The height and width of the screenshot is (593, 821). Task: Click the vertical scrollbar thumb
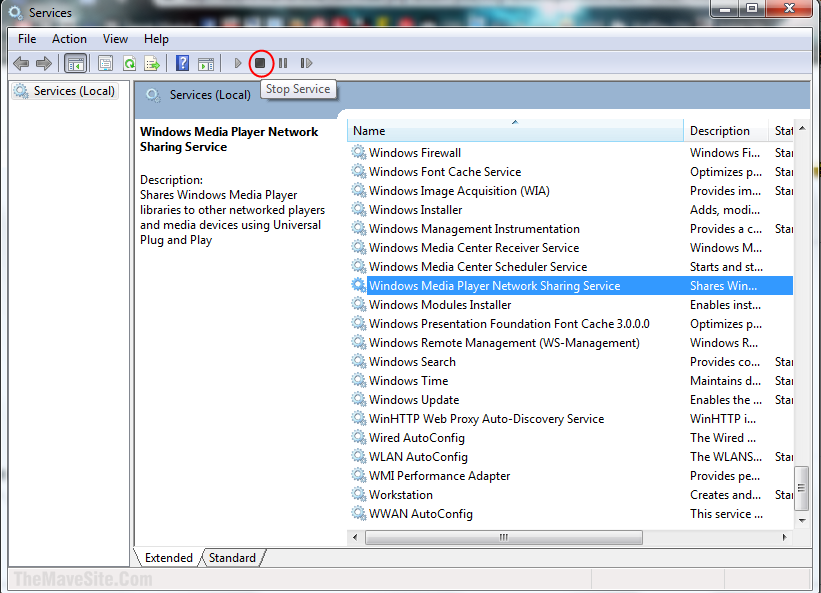click(x=802, y=488)
